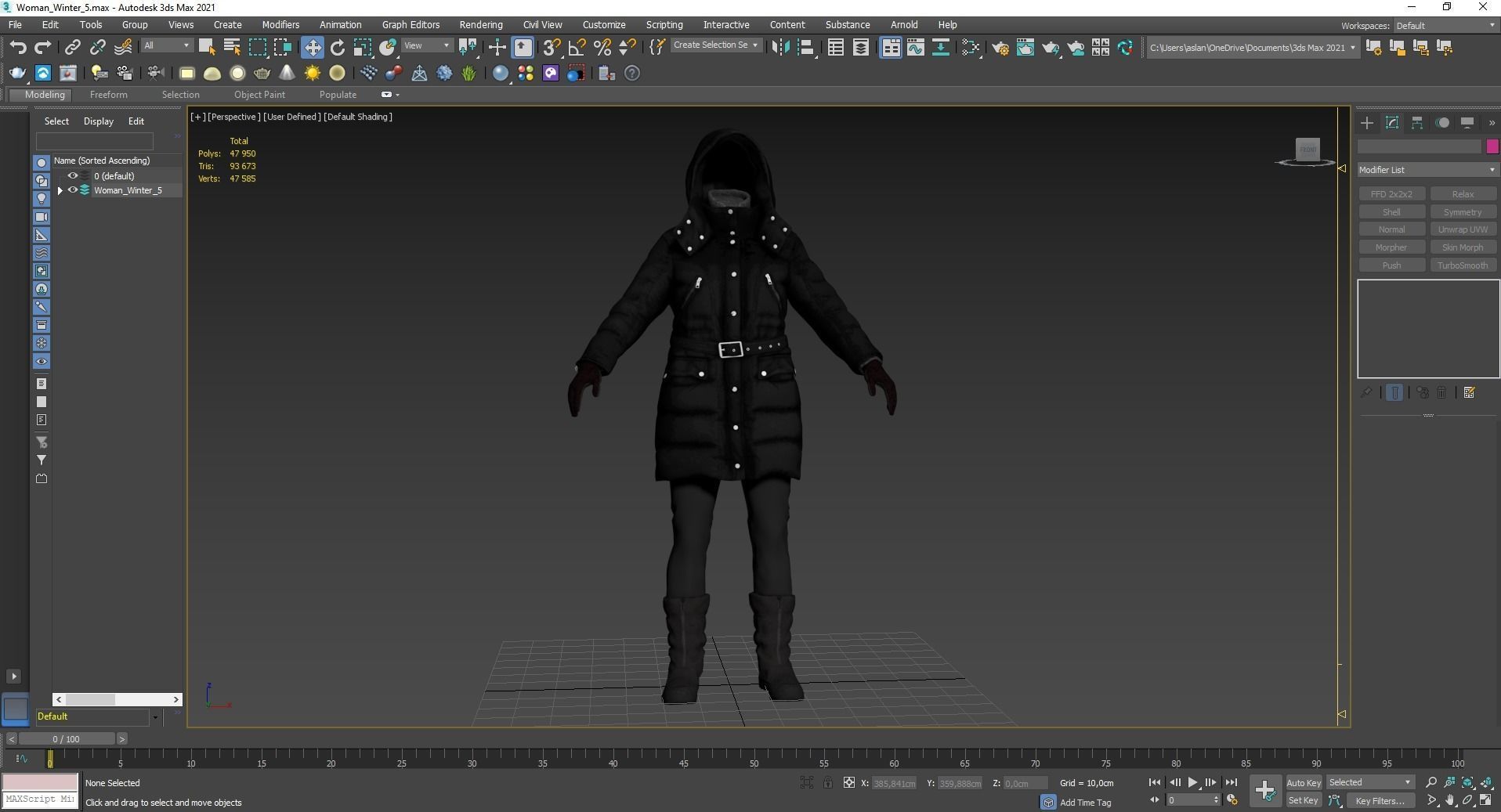
Task: Apply the Shell modifier button
Action: [x=1391, y=212]
